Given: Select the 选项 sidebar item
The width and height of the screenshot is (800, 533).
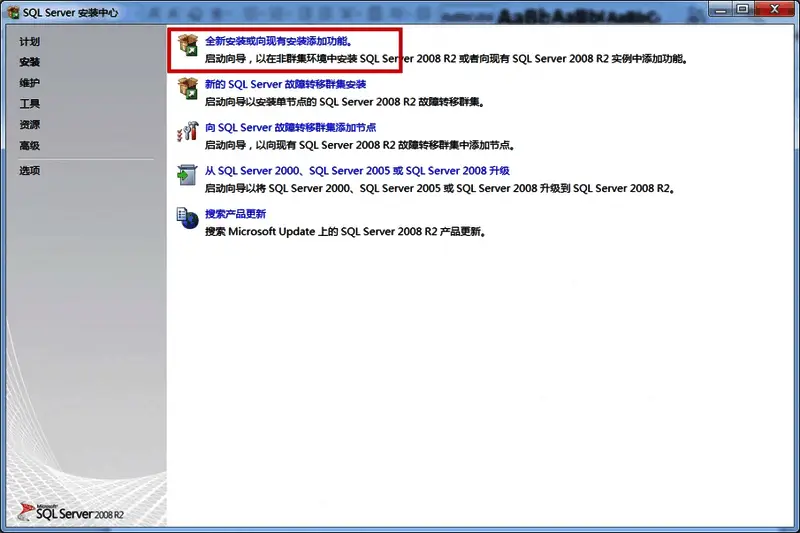Looking at the screenshot, I should (x=30, y=171).
